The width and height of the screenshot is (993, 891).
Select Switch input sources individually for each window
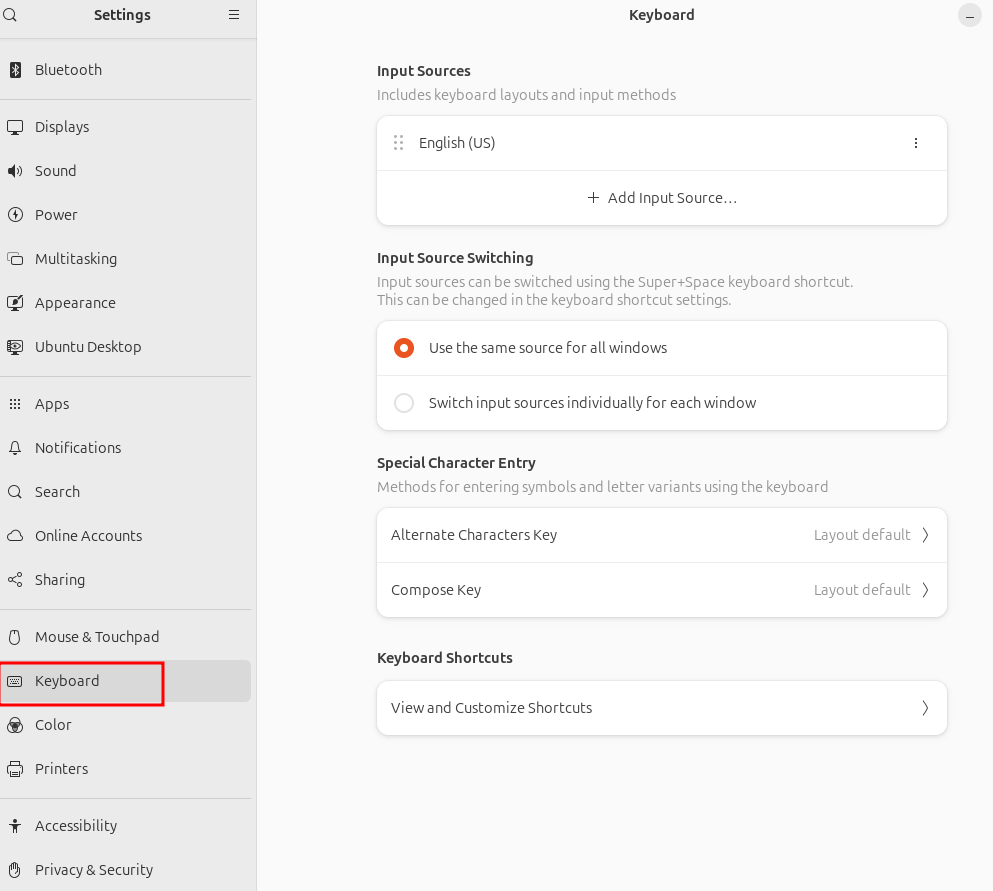coord(404,403)
